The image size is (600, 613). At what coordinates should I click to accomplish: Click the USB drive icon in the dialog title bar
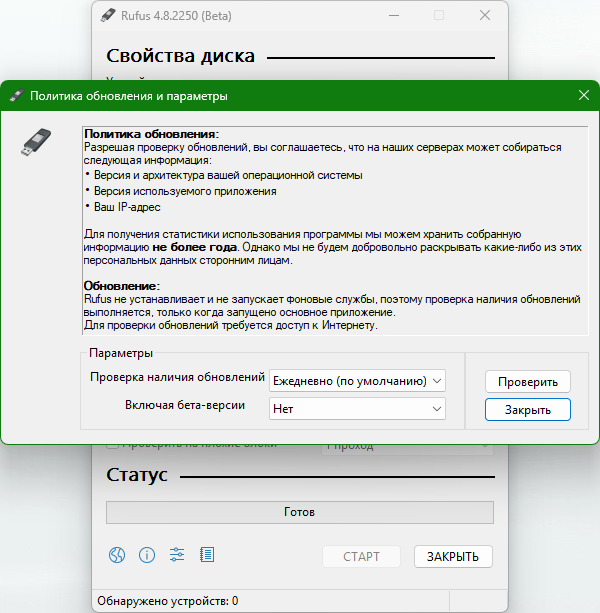(17, 96)
